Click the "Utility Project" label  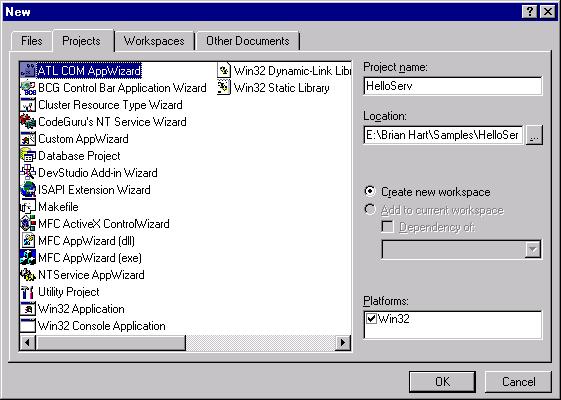point(69,292)
